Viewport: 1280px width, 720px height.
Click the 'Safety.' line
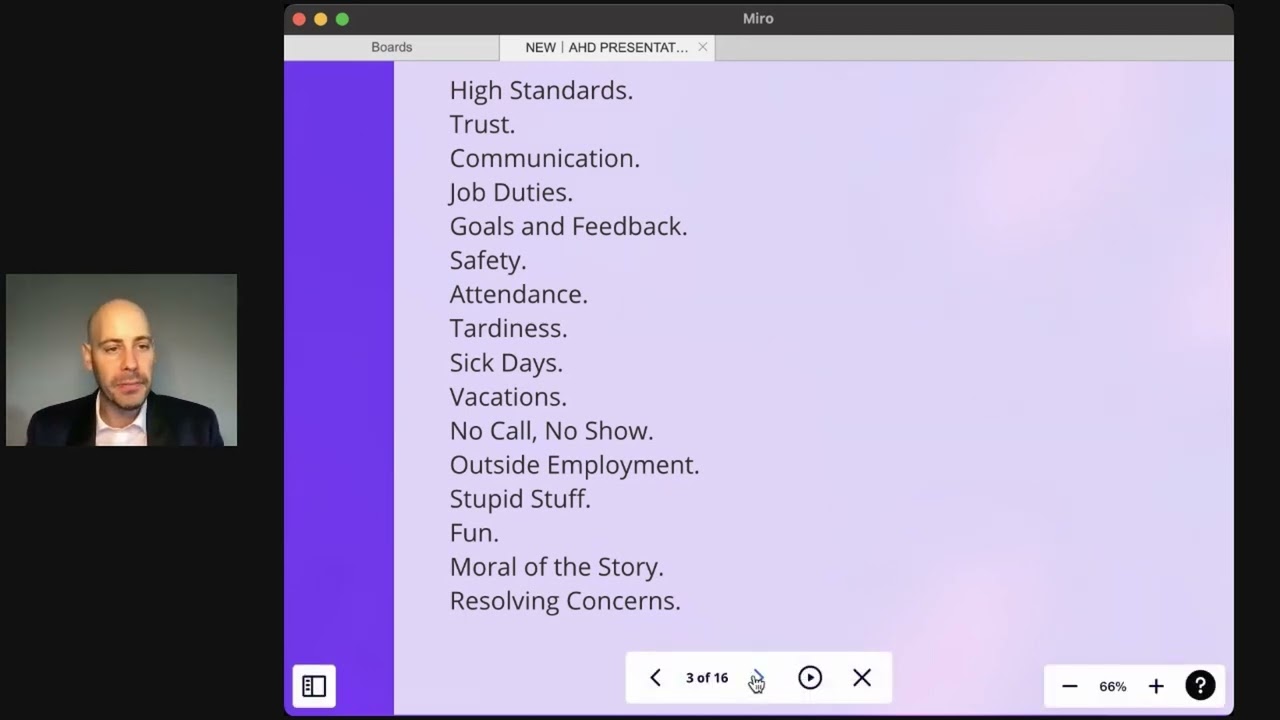pyautogui.click(x=488, y=260)
